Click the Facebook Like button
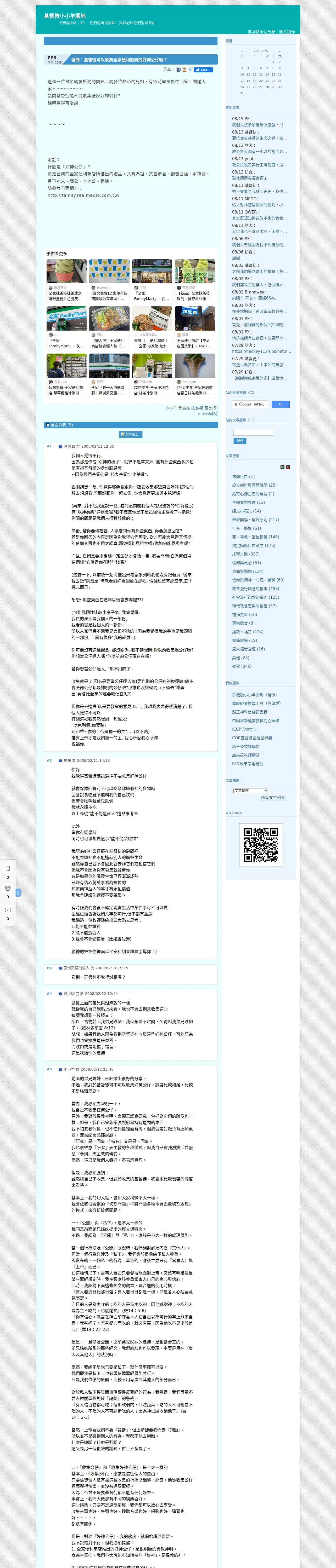336x1568 pixels. tap(204, 70)
